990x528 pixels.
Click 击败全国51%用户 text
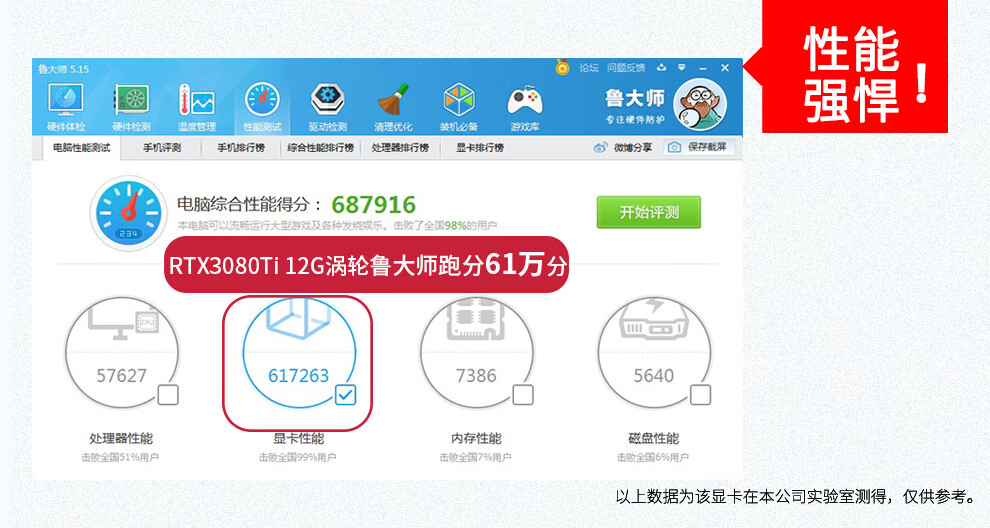pos(120,457)
